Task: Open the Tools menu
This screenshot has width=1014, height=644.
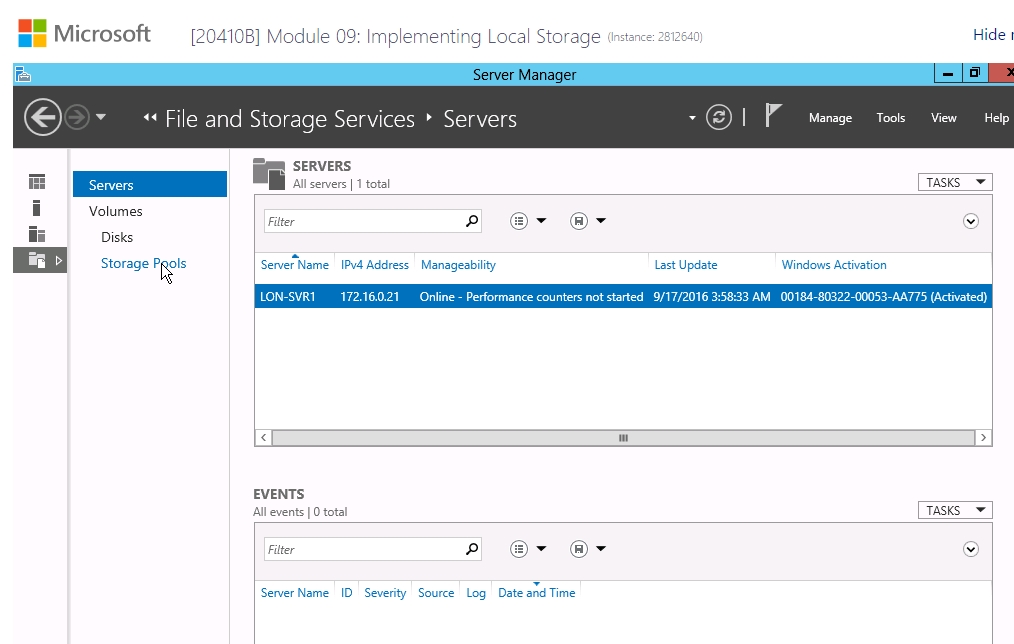Action: coord(890,118)
